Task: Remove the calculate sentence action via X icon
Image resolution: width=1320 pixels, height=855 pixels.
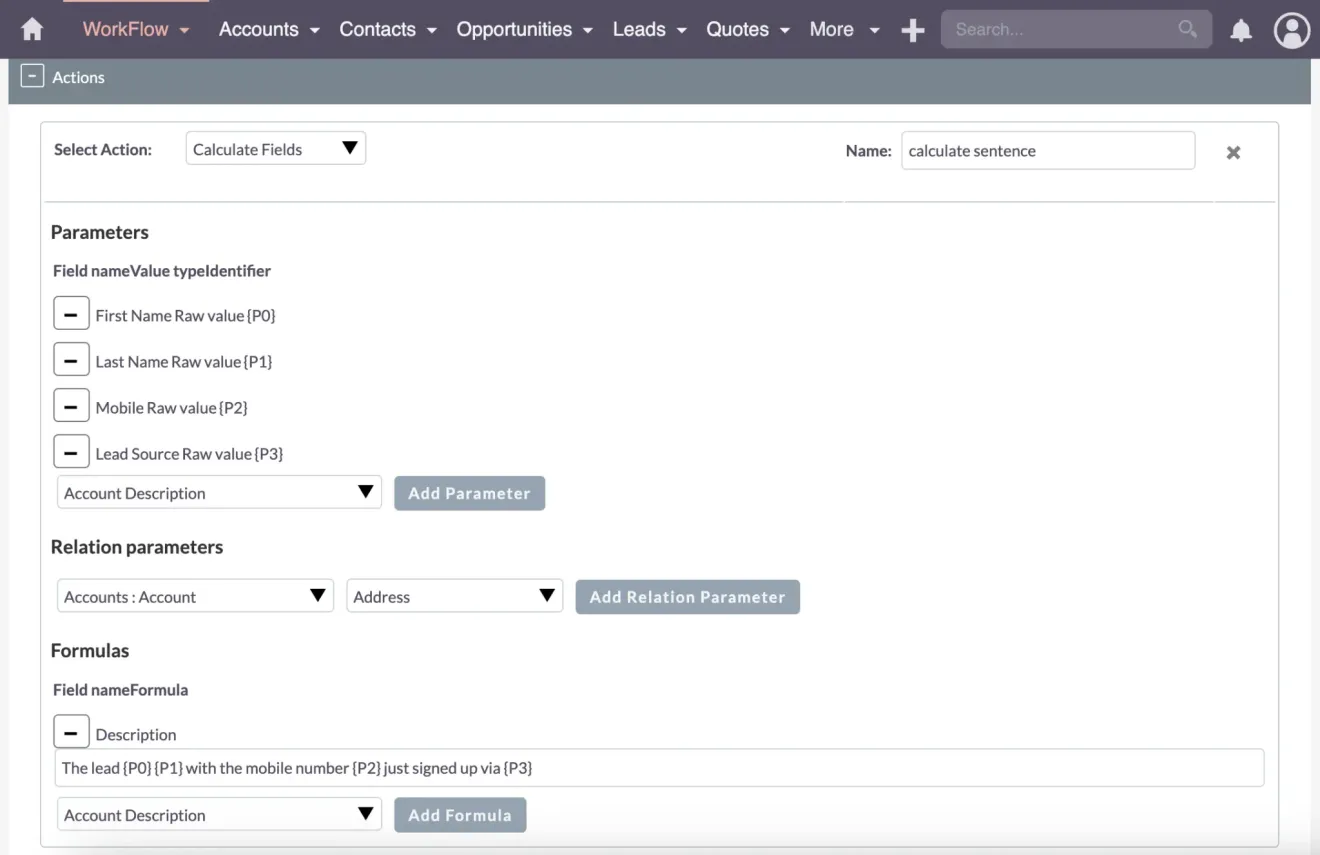Action: tap(1233, 152)
